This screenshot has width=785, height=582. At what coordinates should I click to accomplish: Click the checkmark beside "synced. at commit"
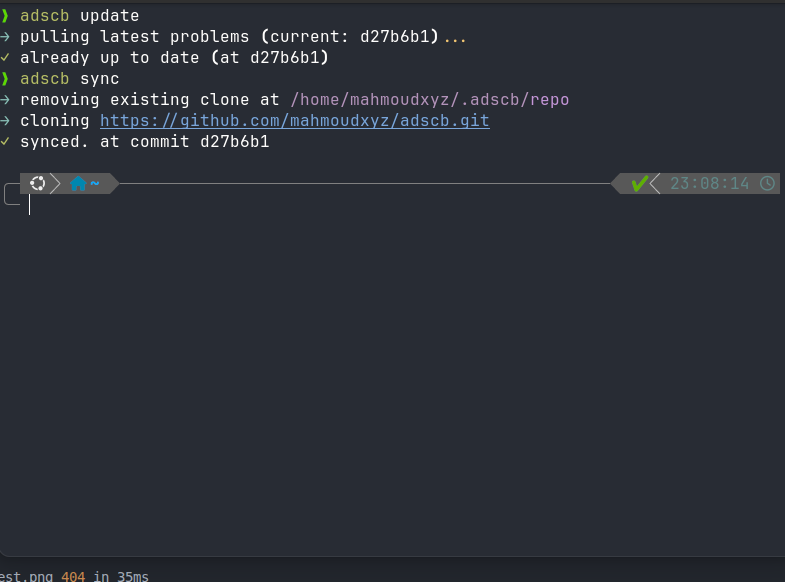(x=5, y=142)
